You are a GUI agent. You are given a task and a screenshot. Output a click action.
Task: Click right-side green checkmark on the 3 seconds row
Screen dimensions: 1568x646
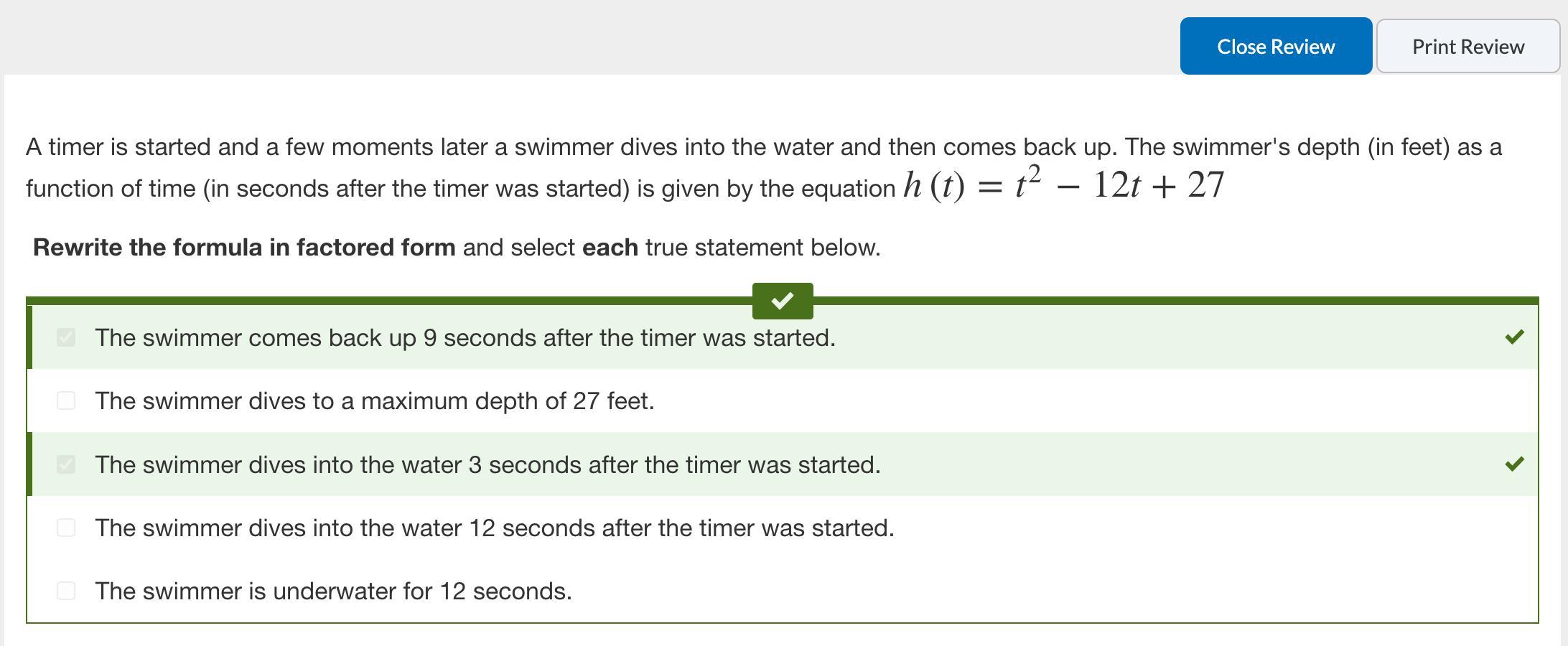tap(1514, 464)
